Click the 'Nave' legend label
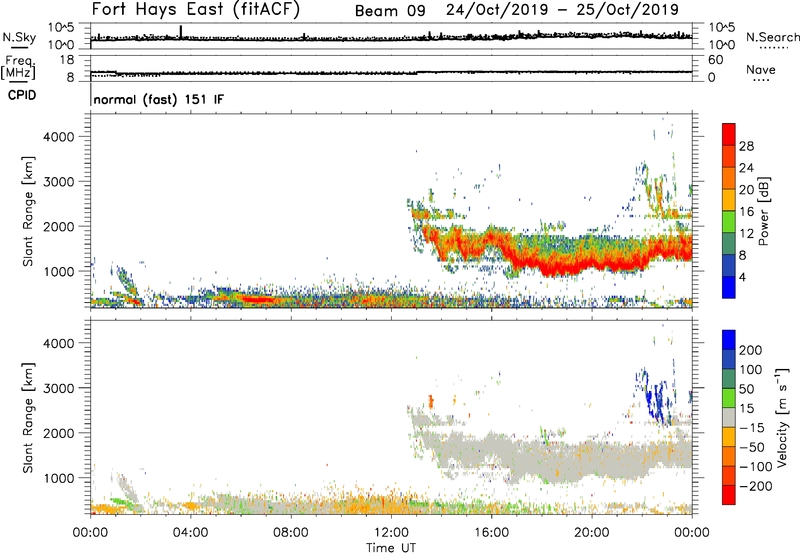 click(x=761, y=69)
